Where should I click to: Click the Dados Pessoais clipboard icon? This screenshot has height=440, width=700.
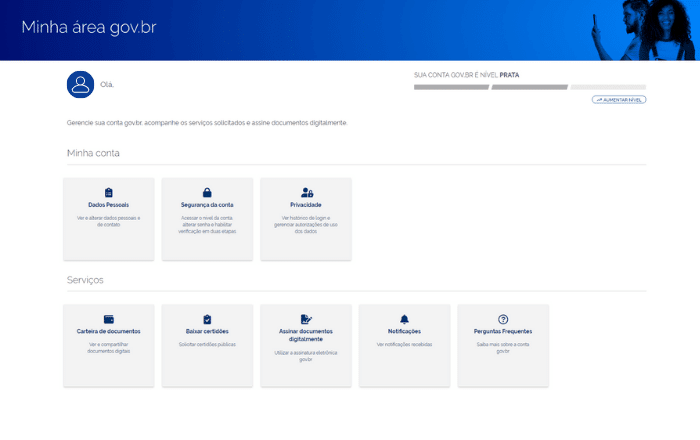108,192
